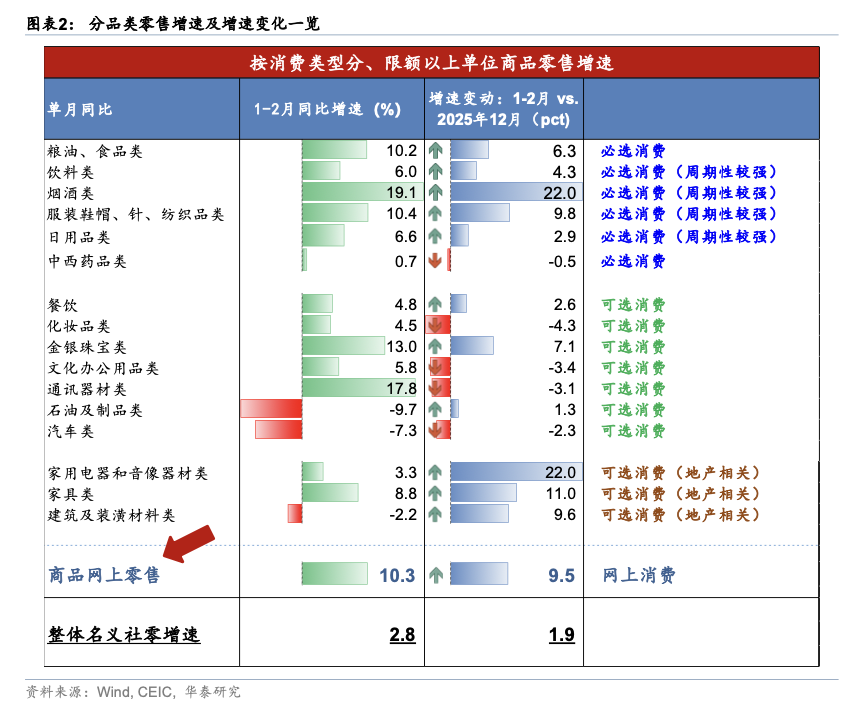Click the green up arrow beside 粮油、食品类
This screenshot has height=712, width=854.
click(434, 153)
